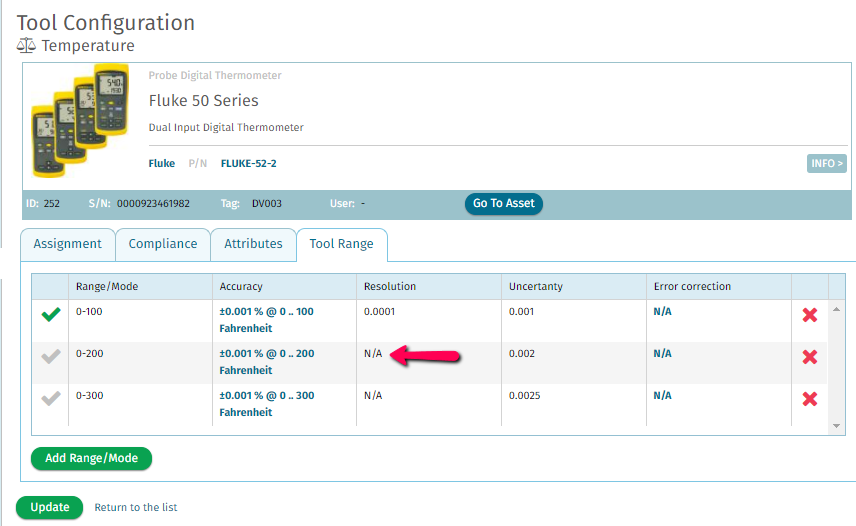Image resolution: width=856 pixels, height=526 pixels.
Task: Click the tag value DV003
Action: tap(267, 204)
